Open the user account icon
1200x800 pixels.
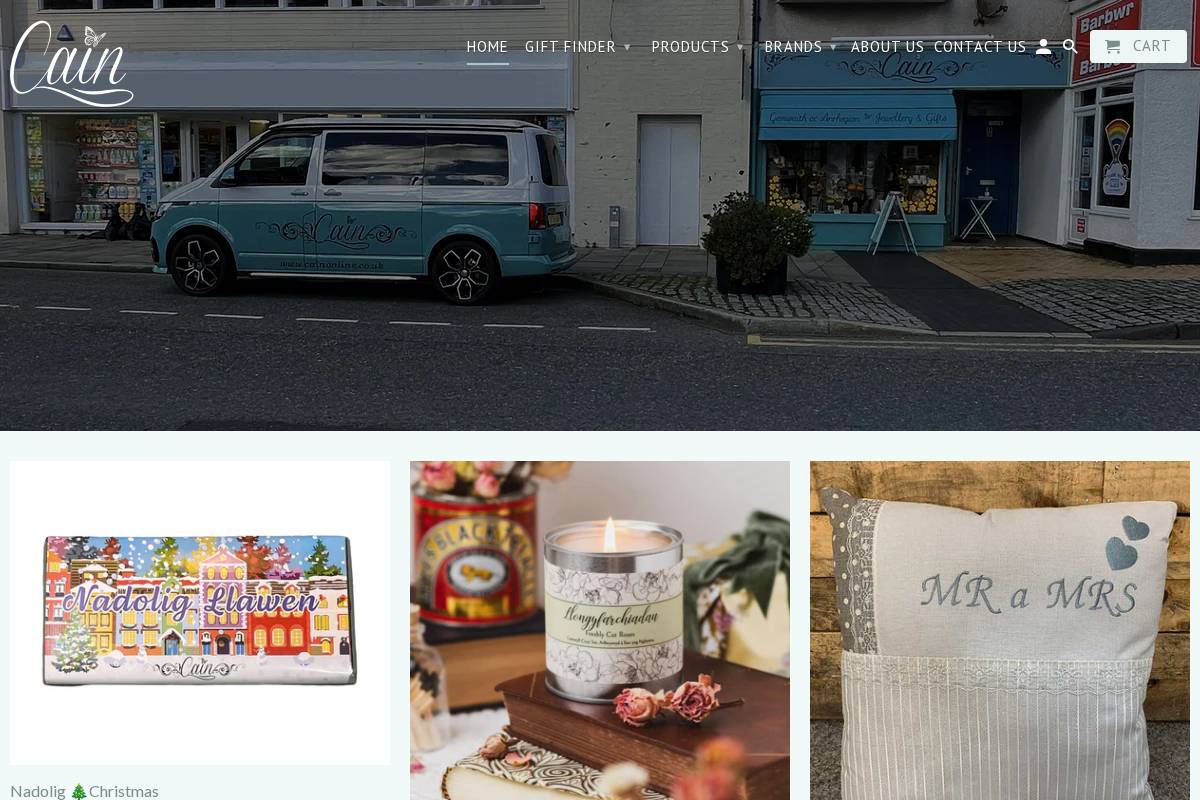(1043, 46)
